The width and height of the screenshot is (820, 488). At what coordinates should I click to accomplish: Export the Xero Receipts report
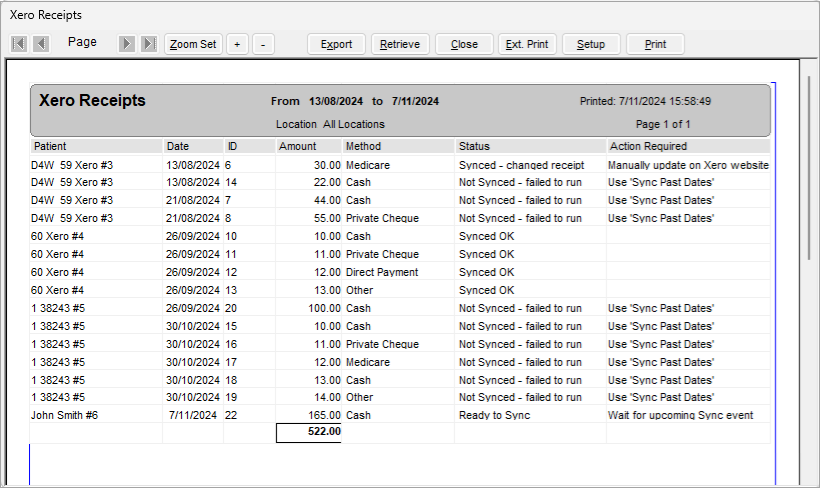(336, 44)
